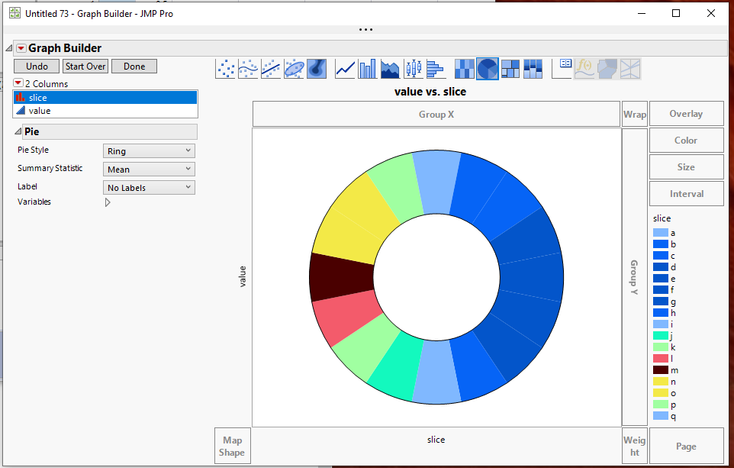The height and width of the screenshot is (468, 734).
Task: Click legend swatch for slice j
Action: point(661,336)
